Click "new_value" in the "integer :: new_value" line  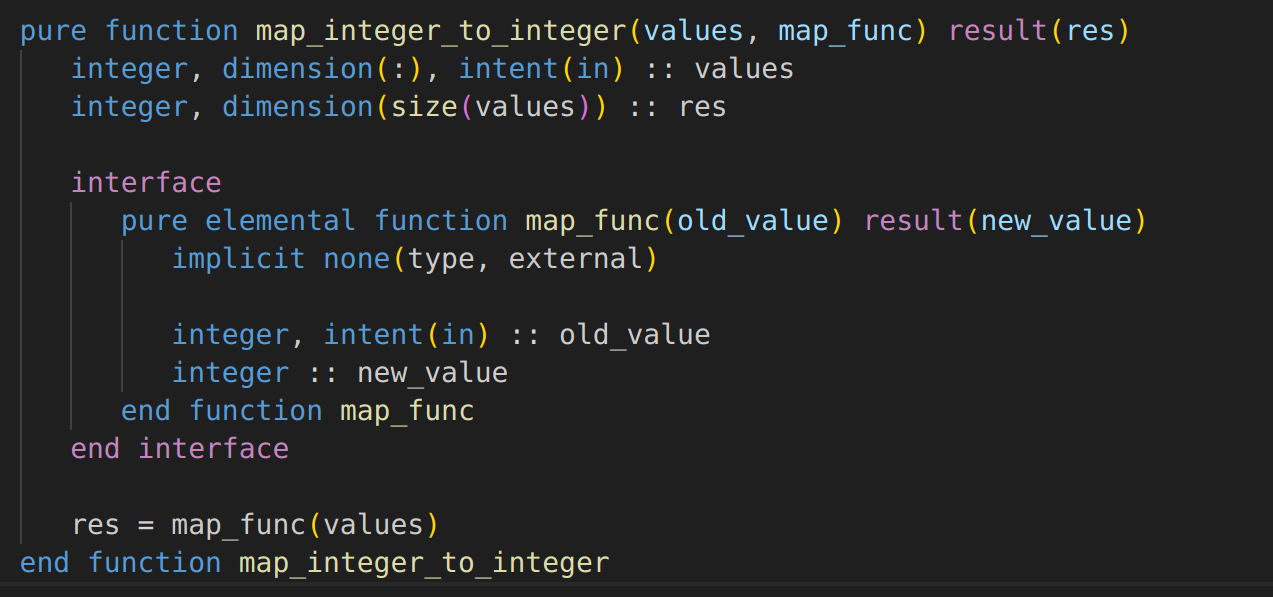[433, 373]
